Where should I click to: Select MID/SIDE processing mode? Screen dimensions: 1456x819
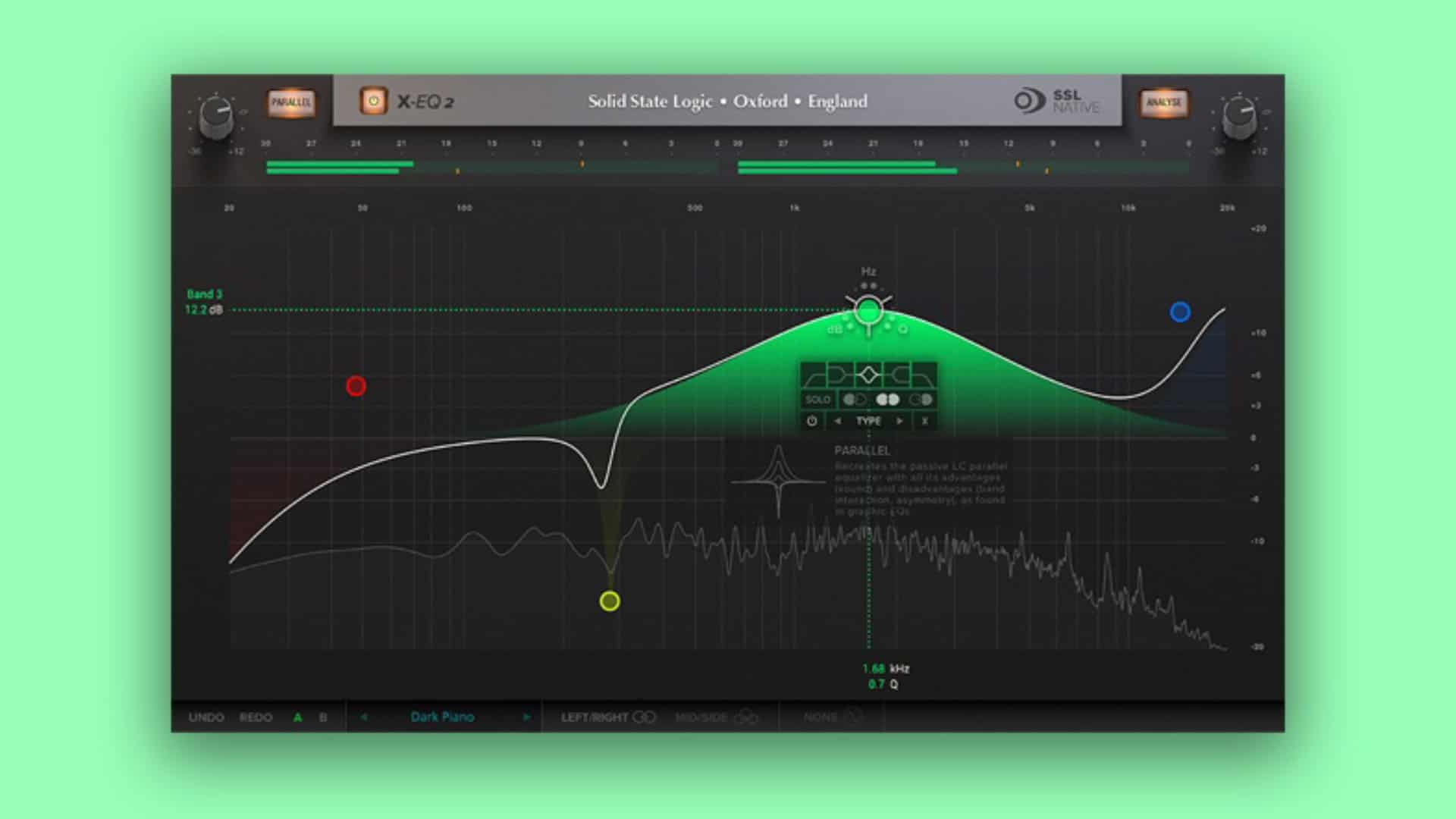pos(717,717)
